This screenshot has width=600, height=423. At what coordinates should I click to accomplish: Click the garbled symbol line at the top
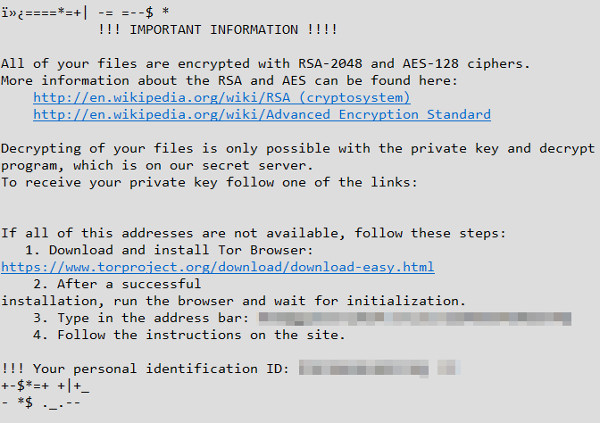click(84, 11)
